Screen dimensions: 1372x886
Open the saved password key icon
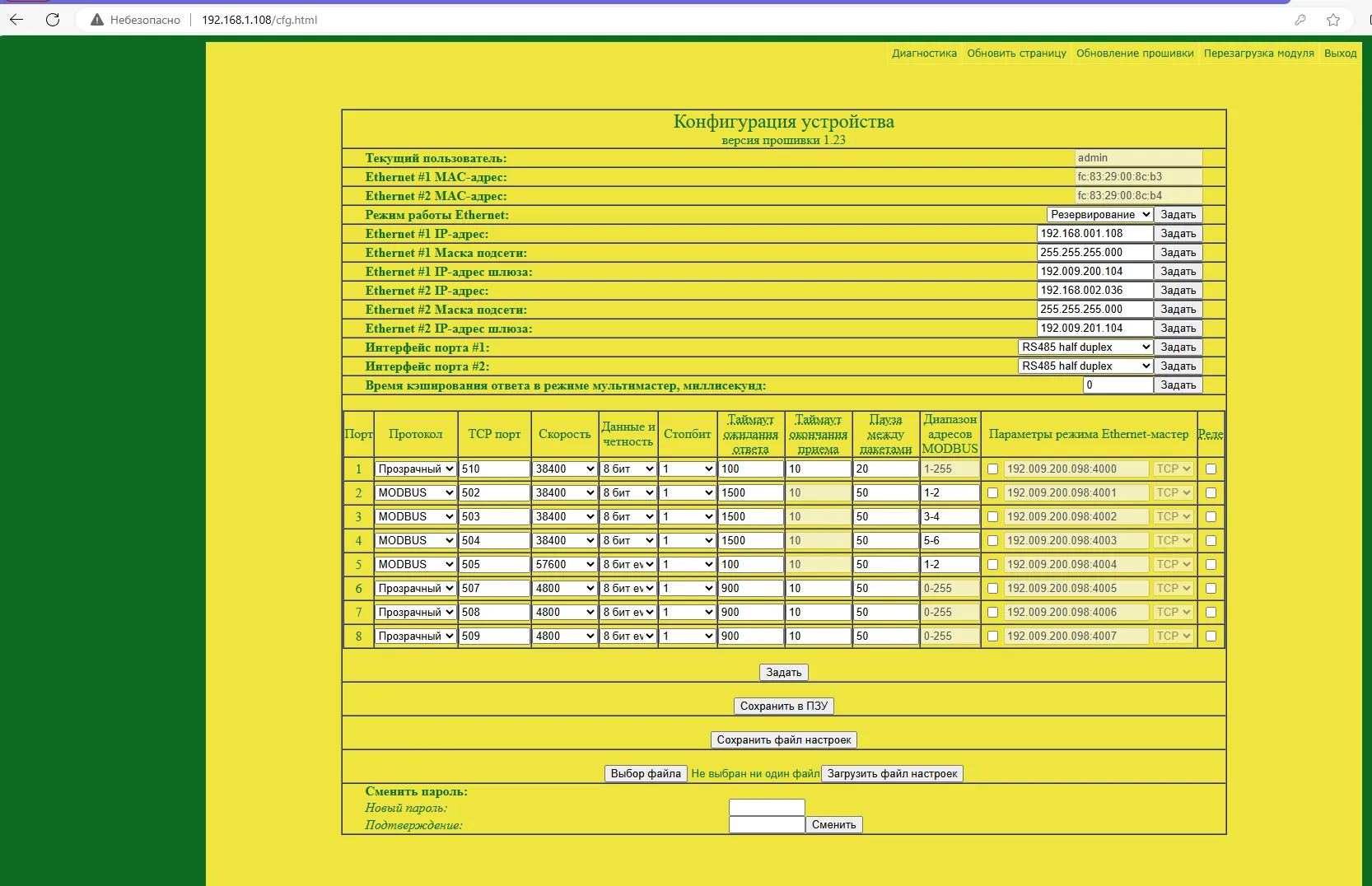click(1300, 20)
